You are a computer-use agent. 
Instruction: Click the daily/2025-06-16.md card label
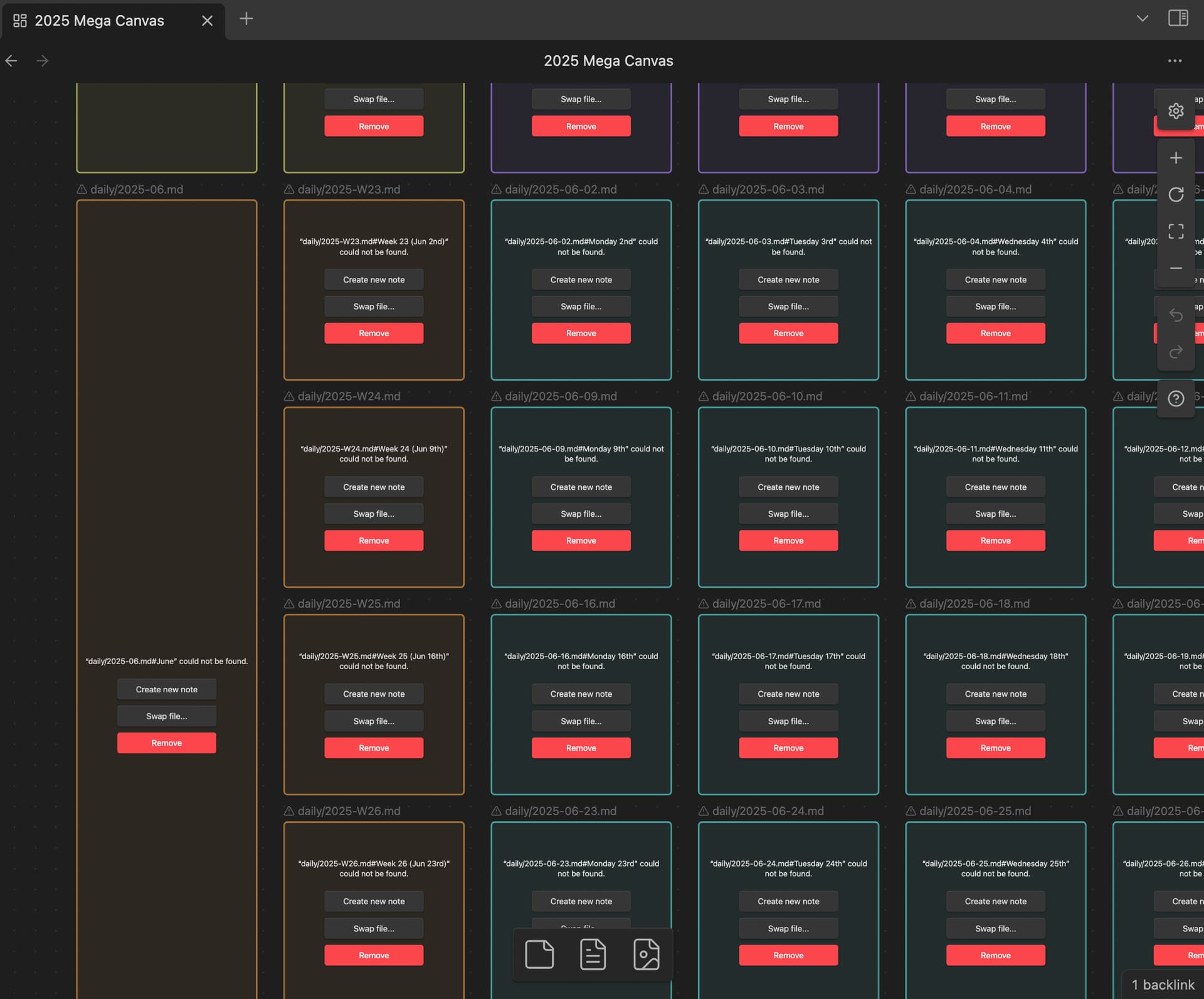[x=560, y=603]
